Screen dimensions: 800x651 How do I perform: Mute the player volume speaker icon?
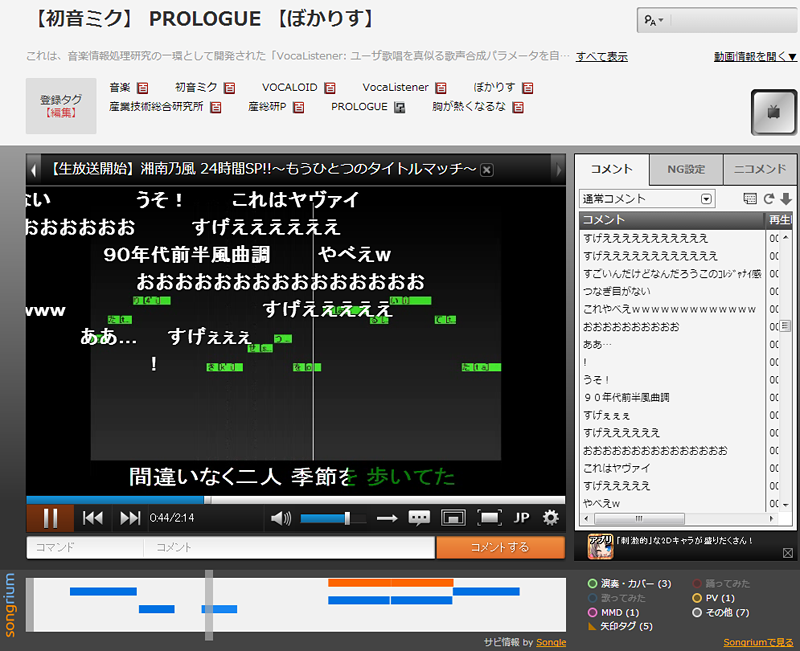pyautogui.click(x=281, y=518)
